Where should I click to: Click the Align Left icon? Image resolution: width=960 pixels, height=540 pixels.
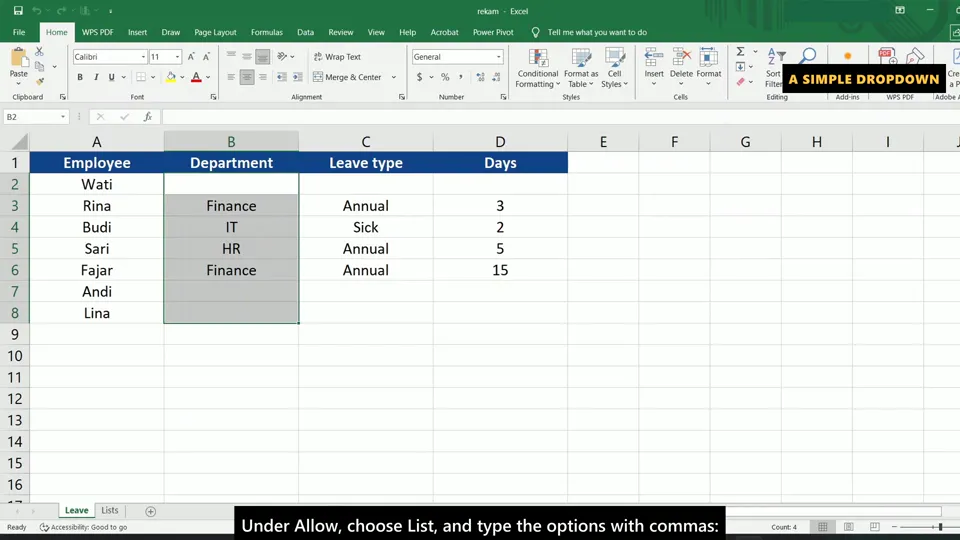(x=231, y=77)
